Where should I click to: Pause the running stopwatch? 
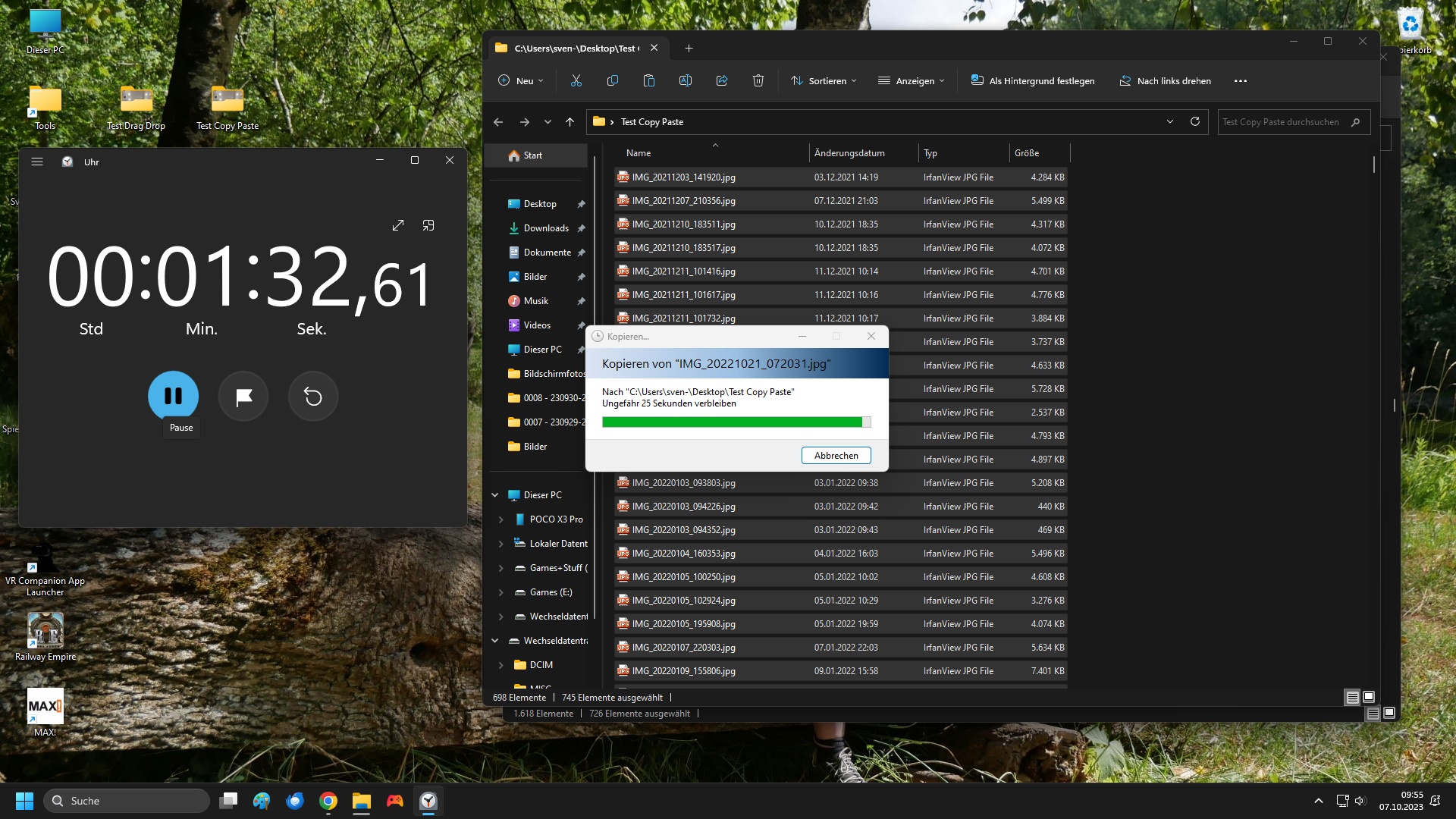(x=173, y=396)
